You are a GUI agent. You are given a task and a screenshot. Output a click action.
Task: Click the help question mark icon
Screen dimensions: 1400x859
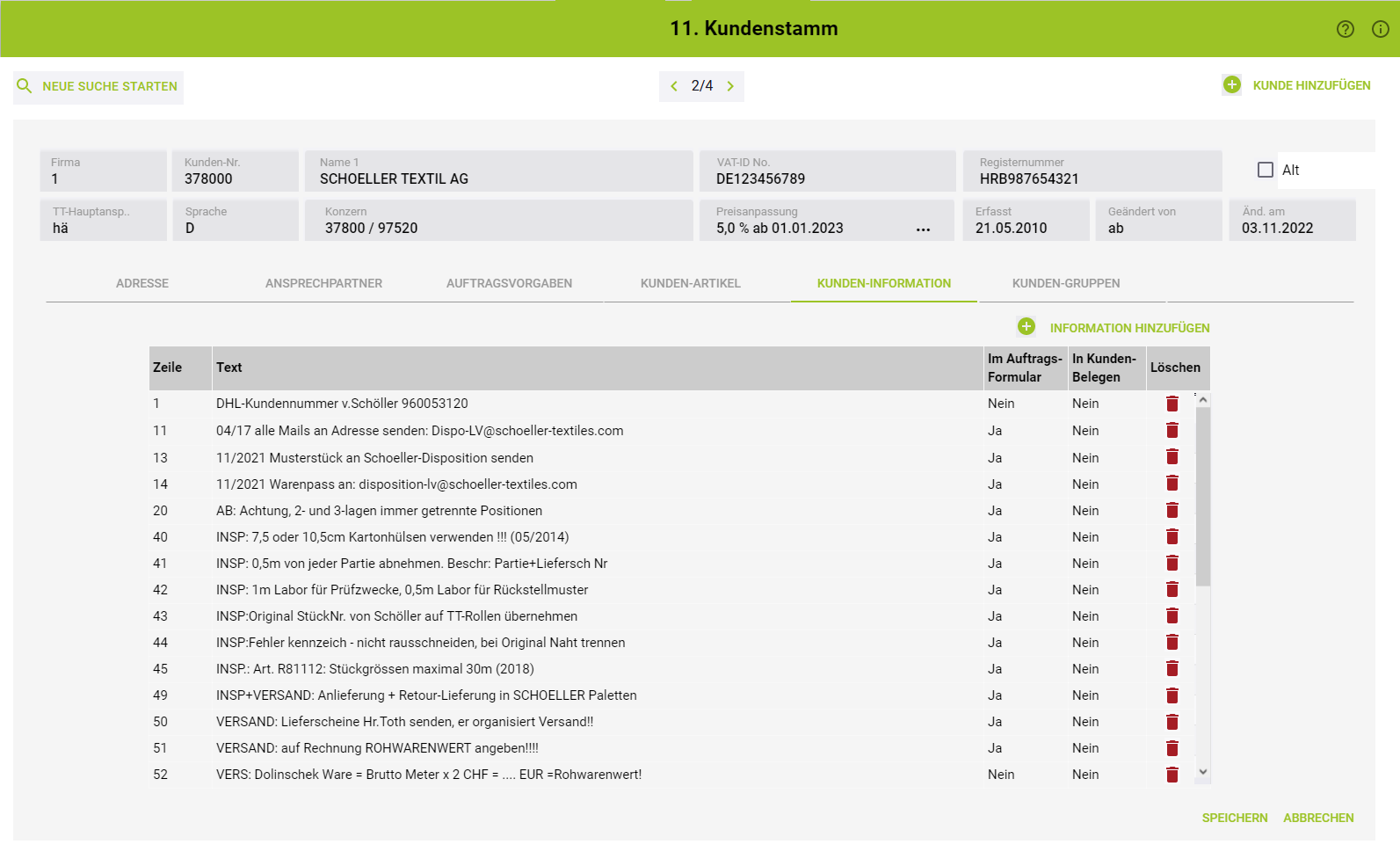(1345, 29)
